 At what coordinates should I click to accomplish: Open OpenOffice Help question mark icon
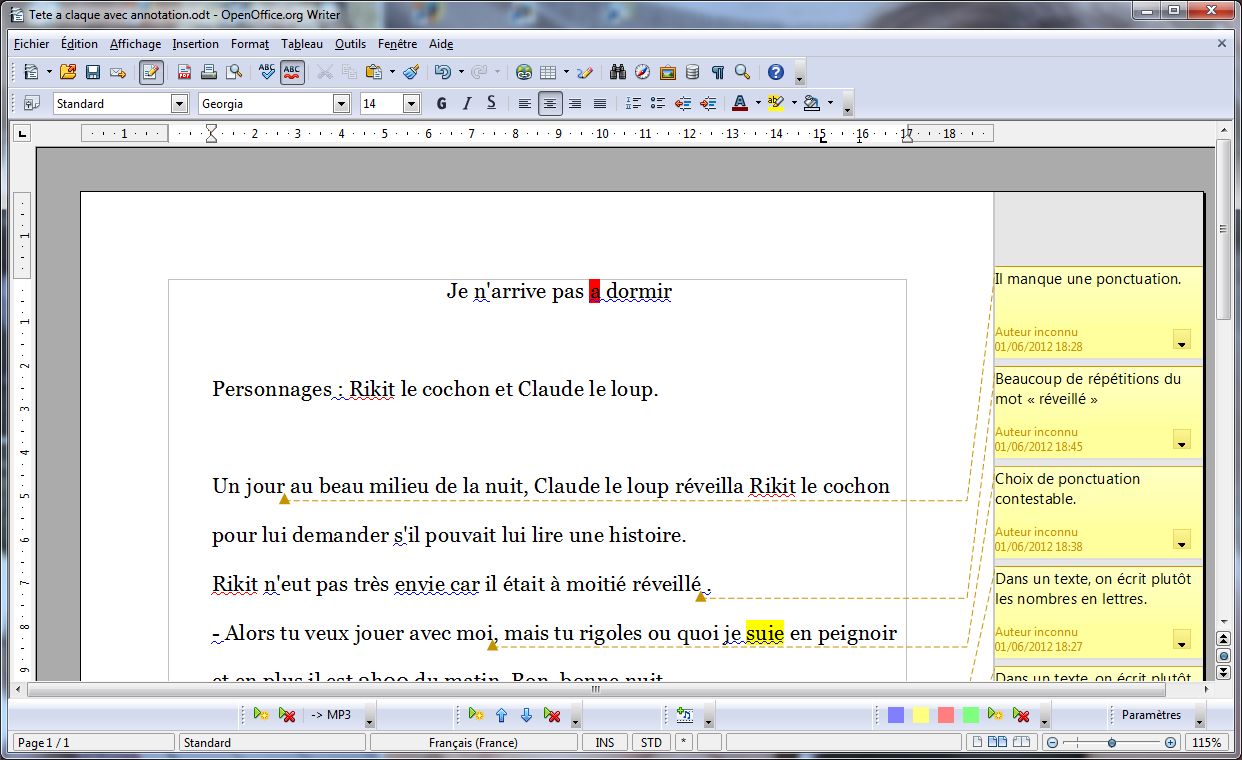[775, 72]
